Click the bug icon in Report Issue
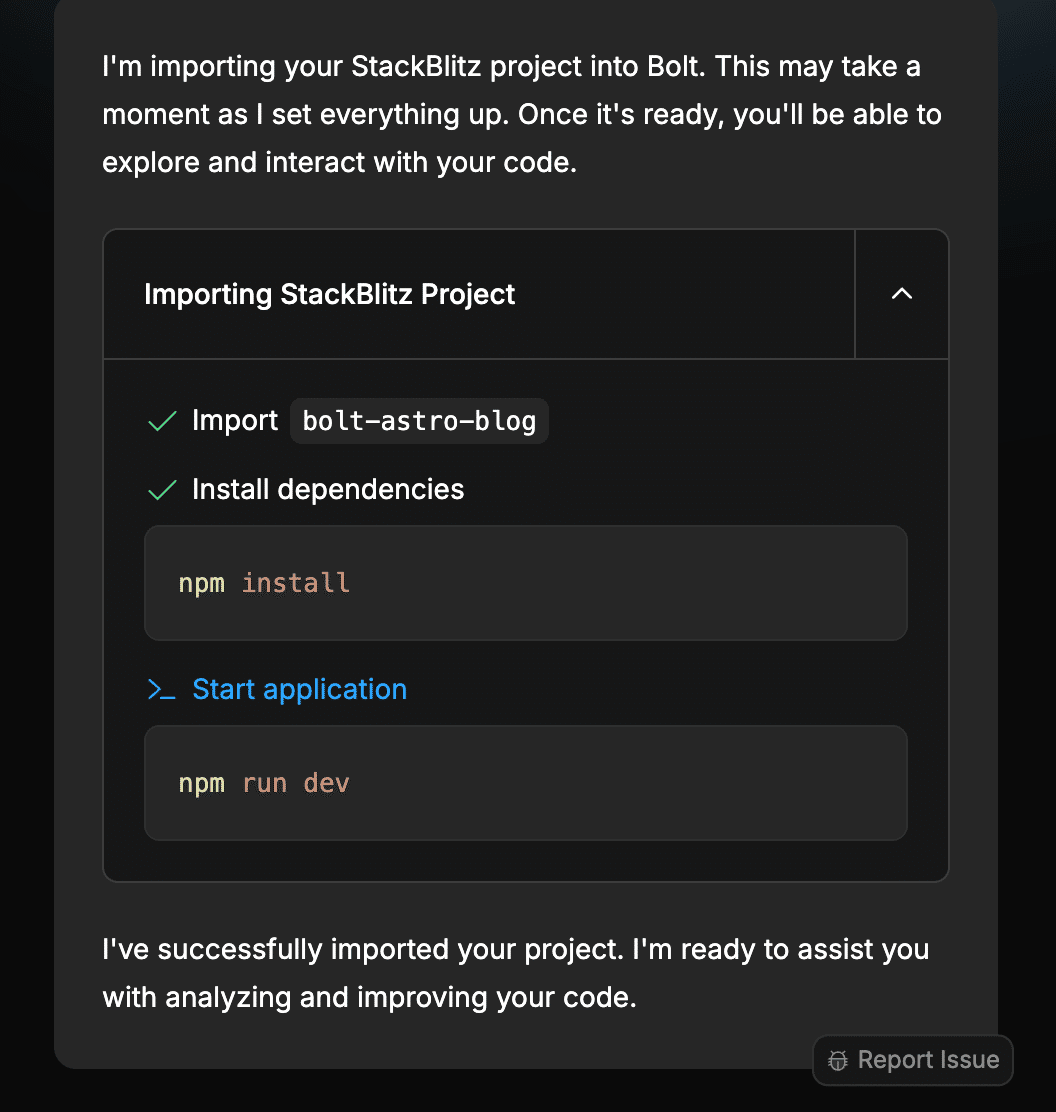The height and width of the screenshot is (1112, 1056). [838, 1060]
